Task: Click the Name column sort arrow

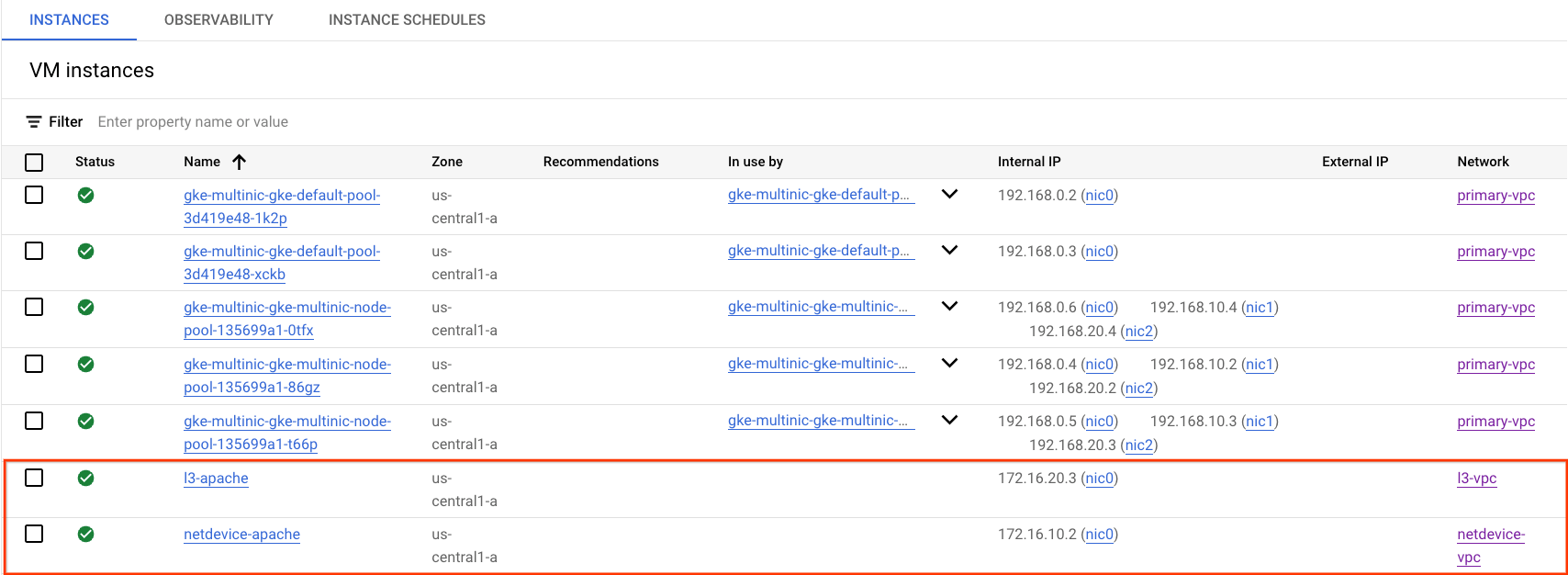Action: [240, 162]
